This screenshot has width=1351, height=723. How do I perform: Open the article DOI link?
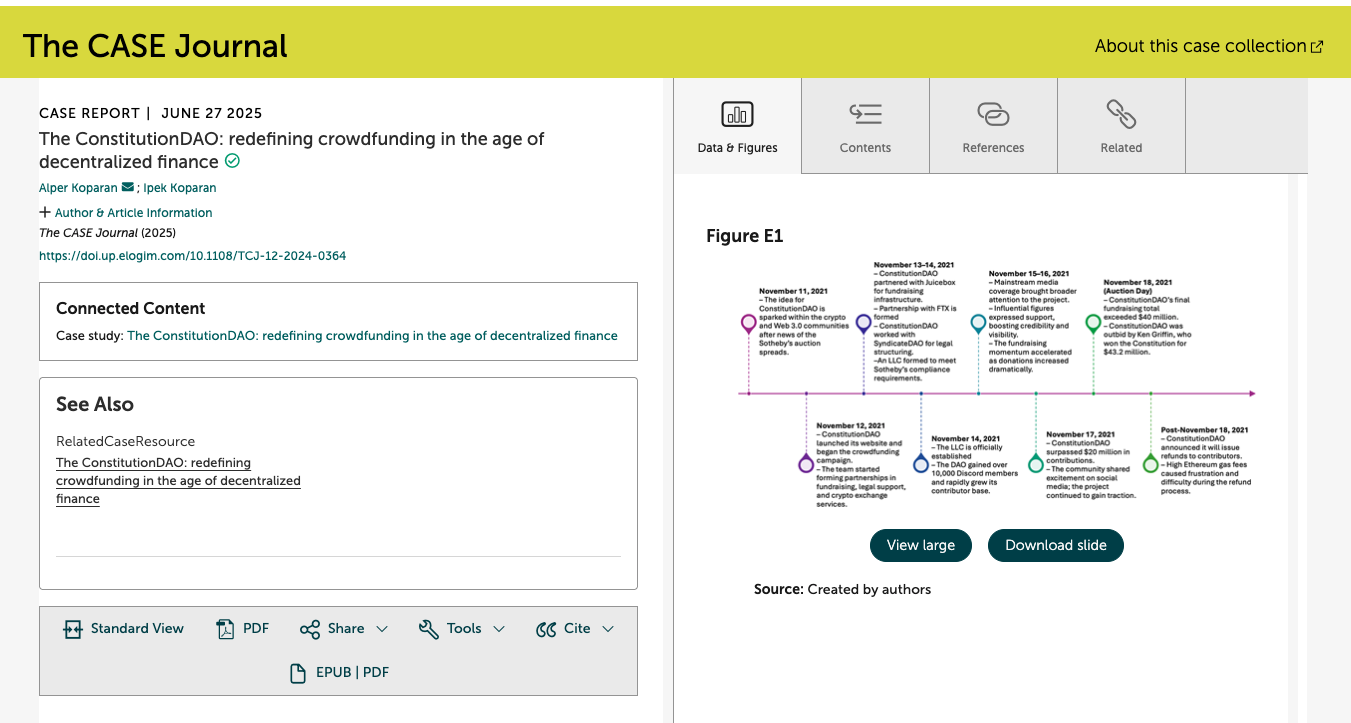192,256
